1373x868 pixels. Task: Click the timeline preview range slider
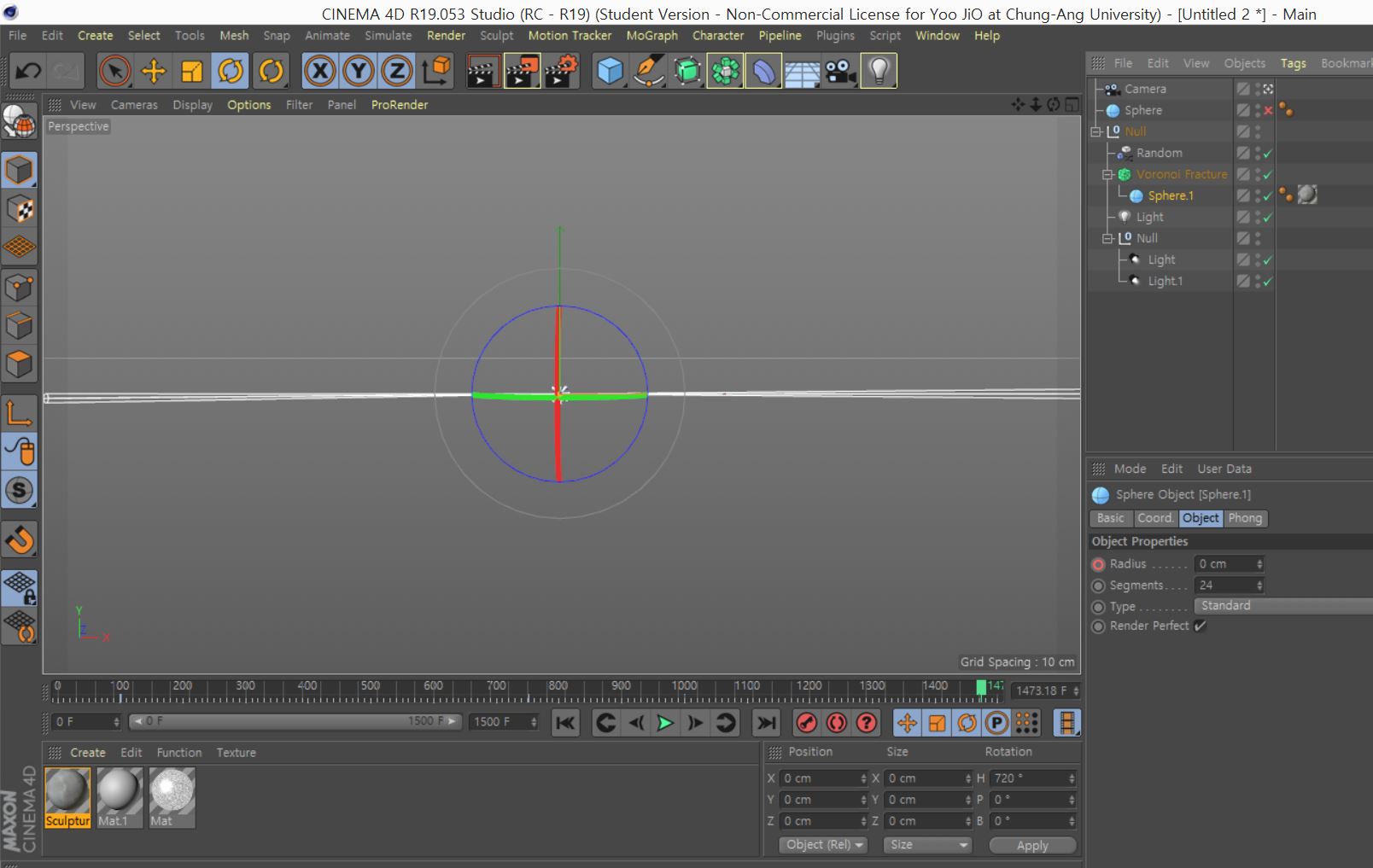pos(295,721)
